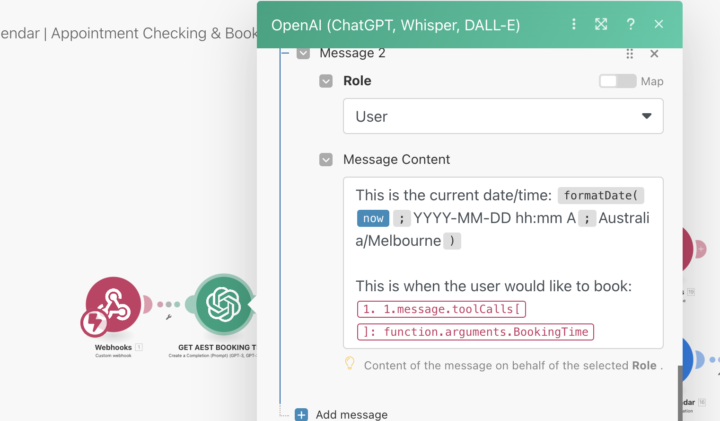Collapse the Message Content field chevron

coord(326,160)
